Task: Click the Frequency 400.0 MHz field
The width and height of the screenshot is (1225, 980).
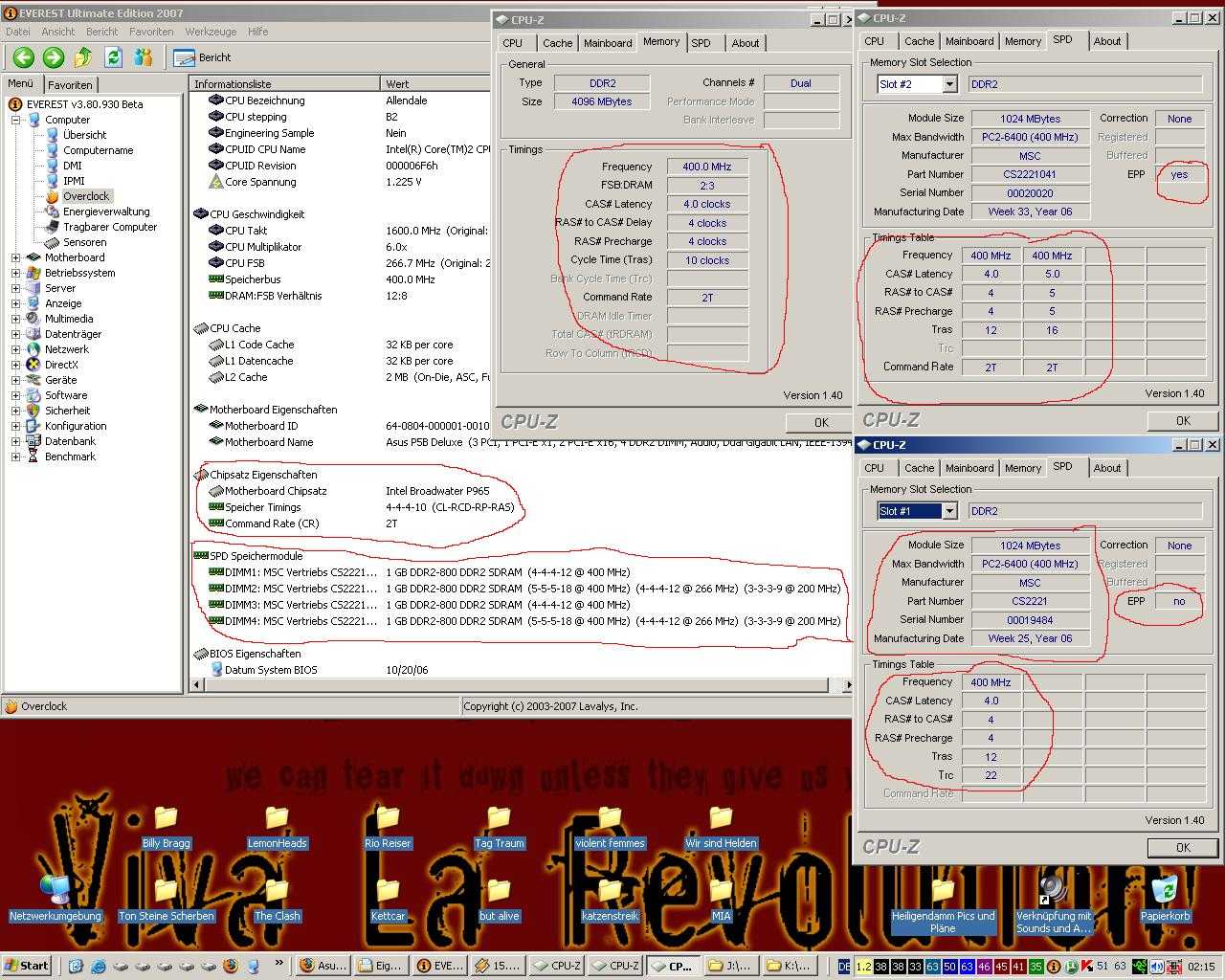Action: (x=707, y=167)
